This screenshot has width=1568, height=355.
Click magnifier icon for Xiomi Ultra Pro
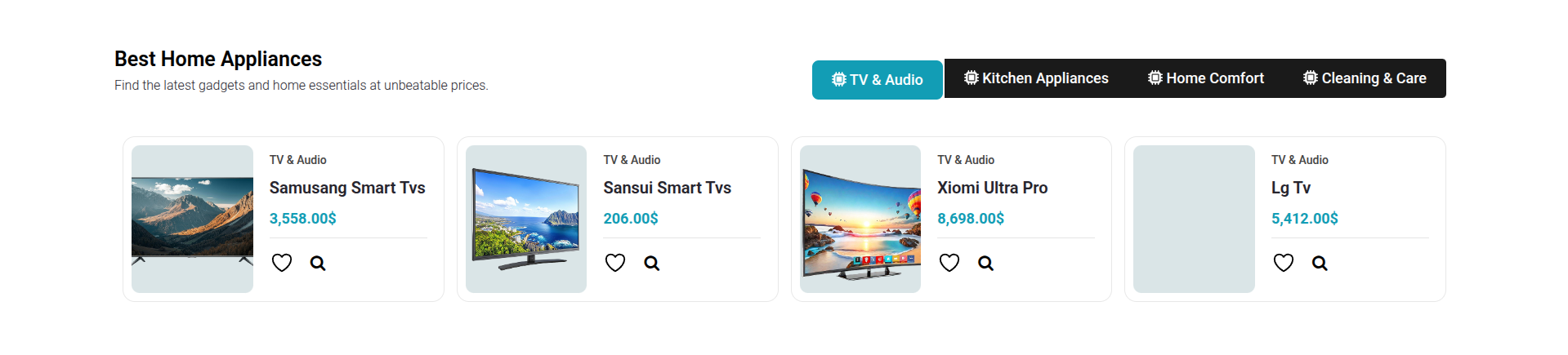[985, 263]
